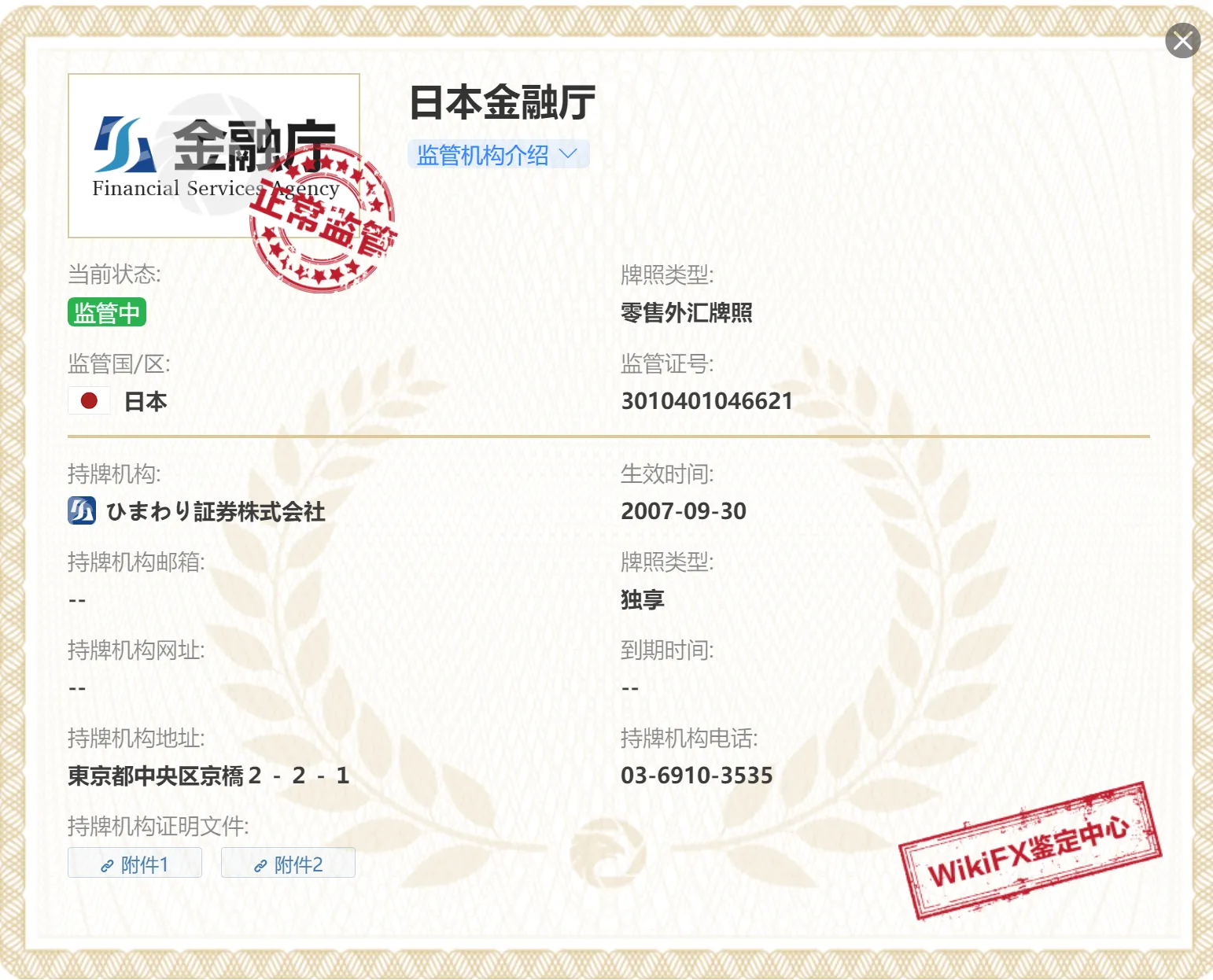Click the 到期时间 label
Image resolution: width=1213 pixels, height=980 pixels.
[667, 650]
